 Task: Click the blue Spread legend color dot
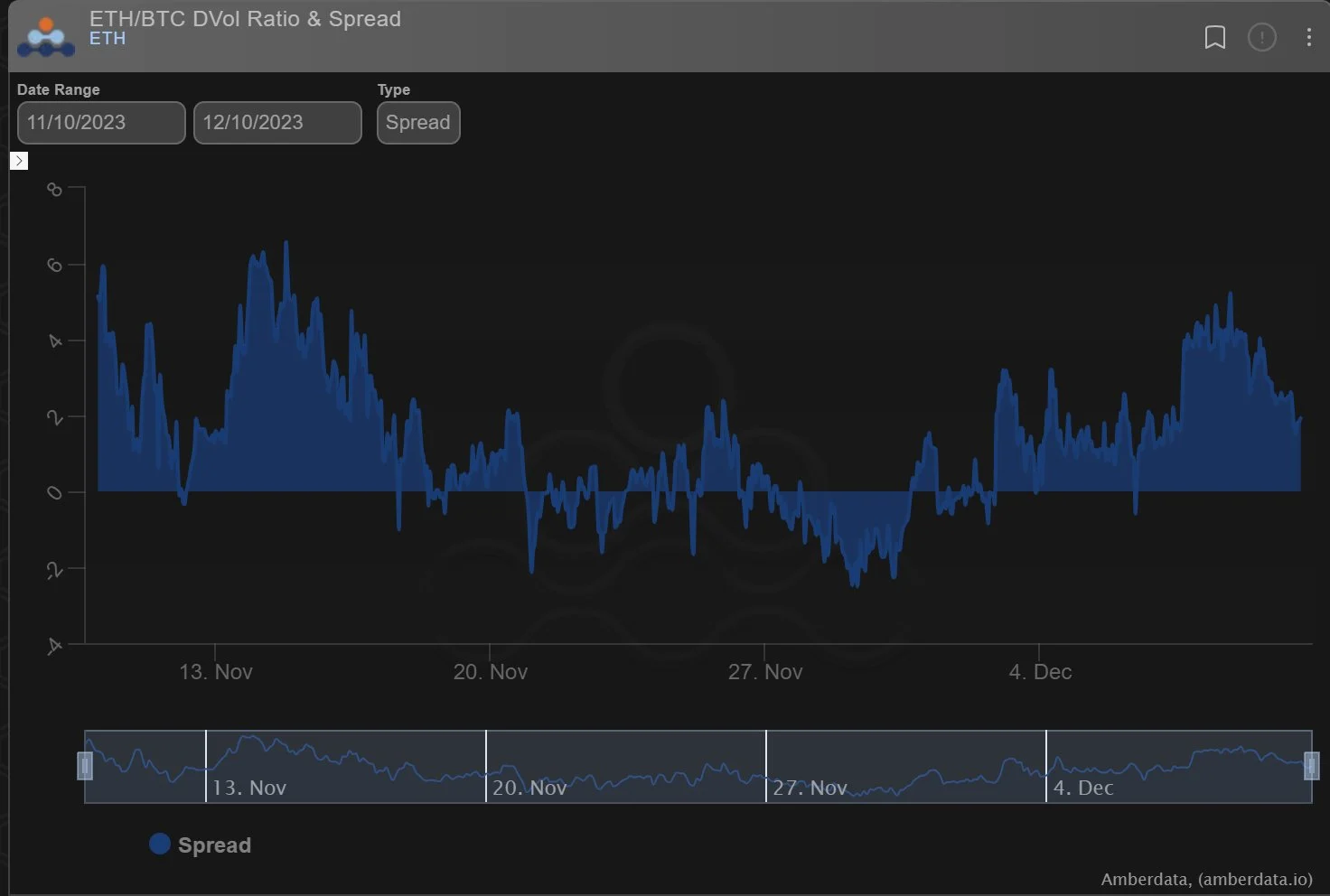160,844
